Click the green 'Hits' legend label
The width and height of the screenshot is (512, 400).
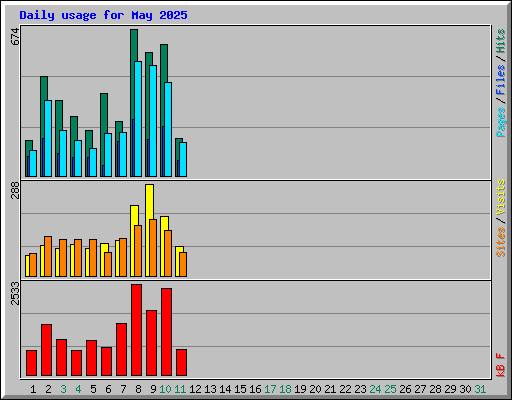(x=501, y=41)
